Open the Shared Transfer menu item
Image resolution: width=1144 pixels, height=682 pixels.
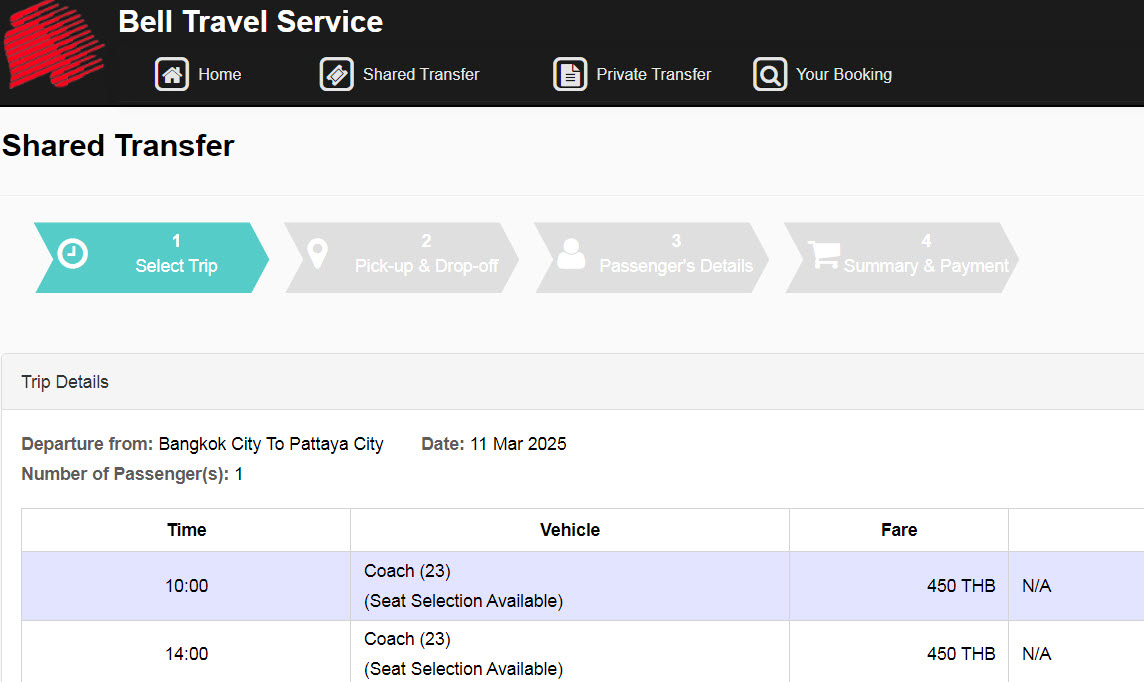tap(421, 74)
